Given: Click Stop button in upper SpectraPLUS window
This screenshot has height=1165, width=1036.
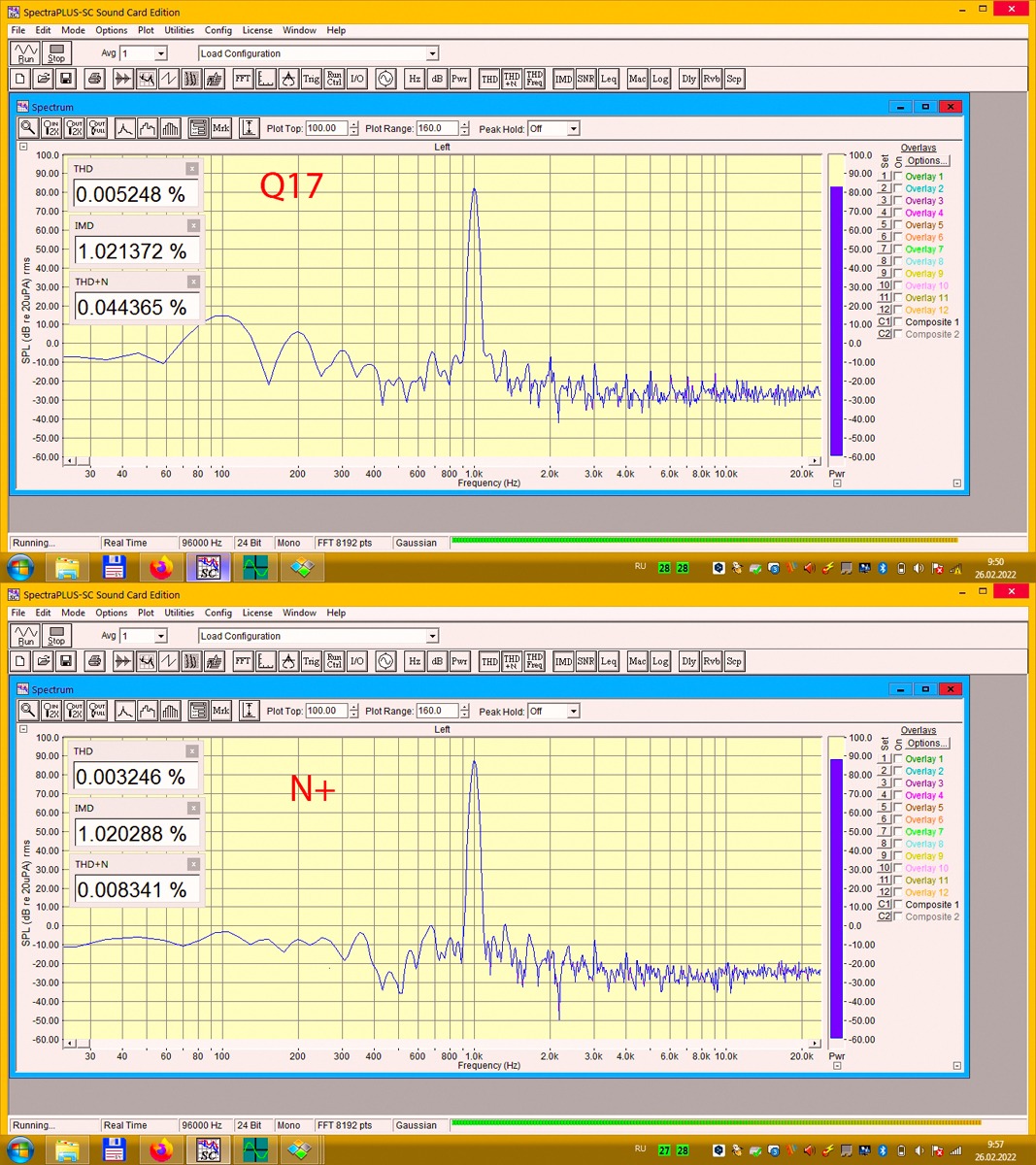Looking at the screenshot, I should coord(56,53).
